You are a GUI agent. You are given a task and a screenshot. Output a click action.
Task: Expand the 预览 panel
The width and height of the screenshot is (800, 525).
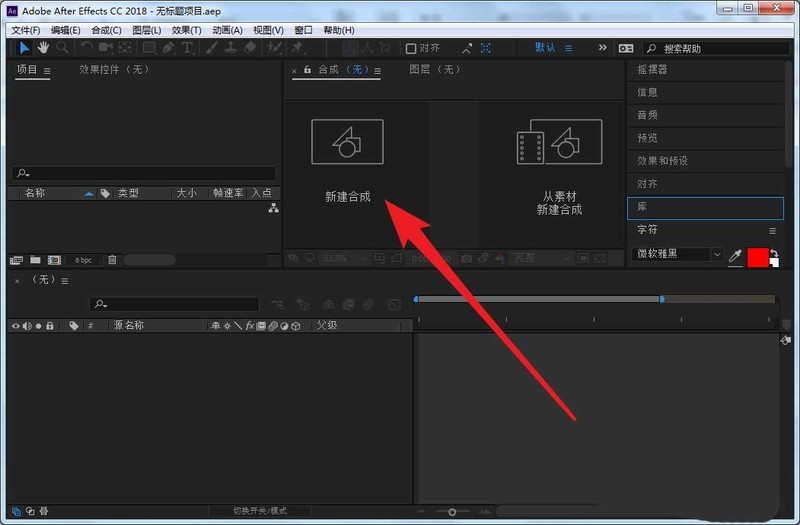tap(705, 138)
